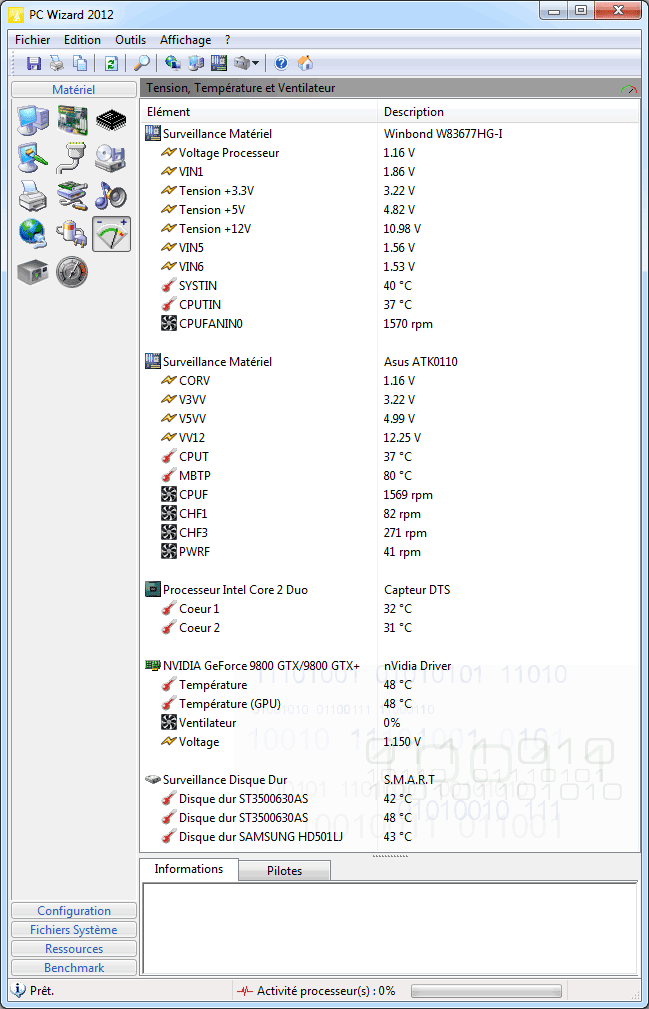Click the blue motherboard toolbar icon
This screenshot has height=1009, width=649.
coord(219,63)
